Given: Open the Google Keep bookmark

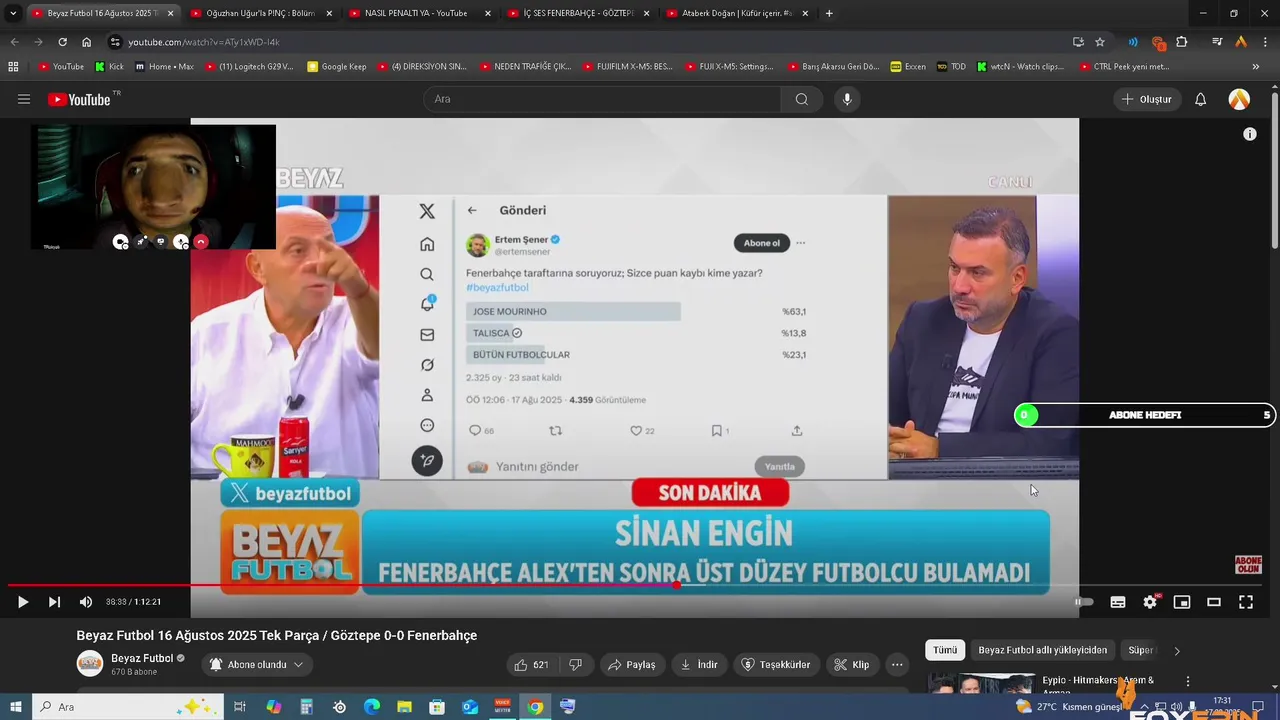Looking at the screenshot, I should coord(337,67).
